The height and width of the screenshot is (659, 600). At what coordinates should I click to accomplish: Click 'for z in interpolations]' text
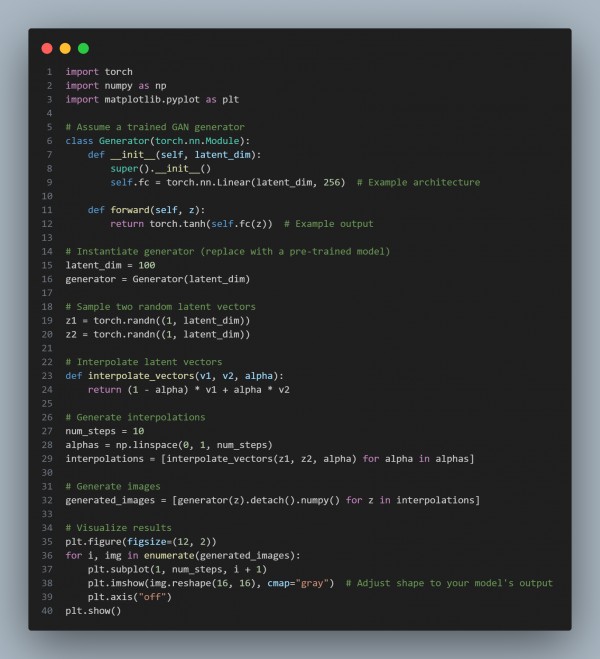[x=413, y=500]
